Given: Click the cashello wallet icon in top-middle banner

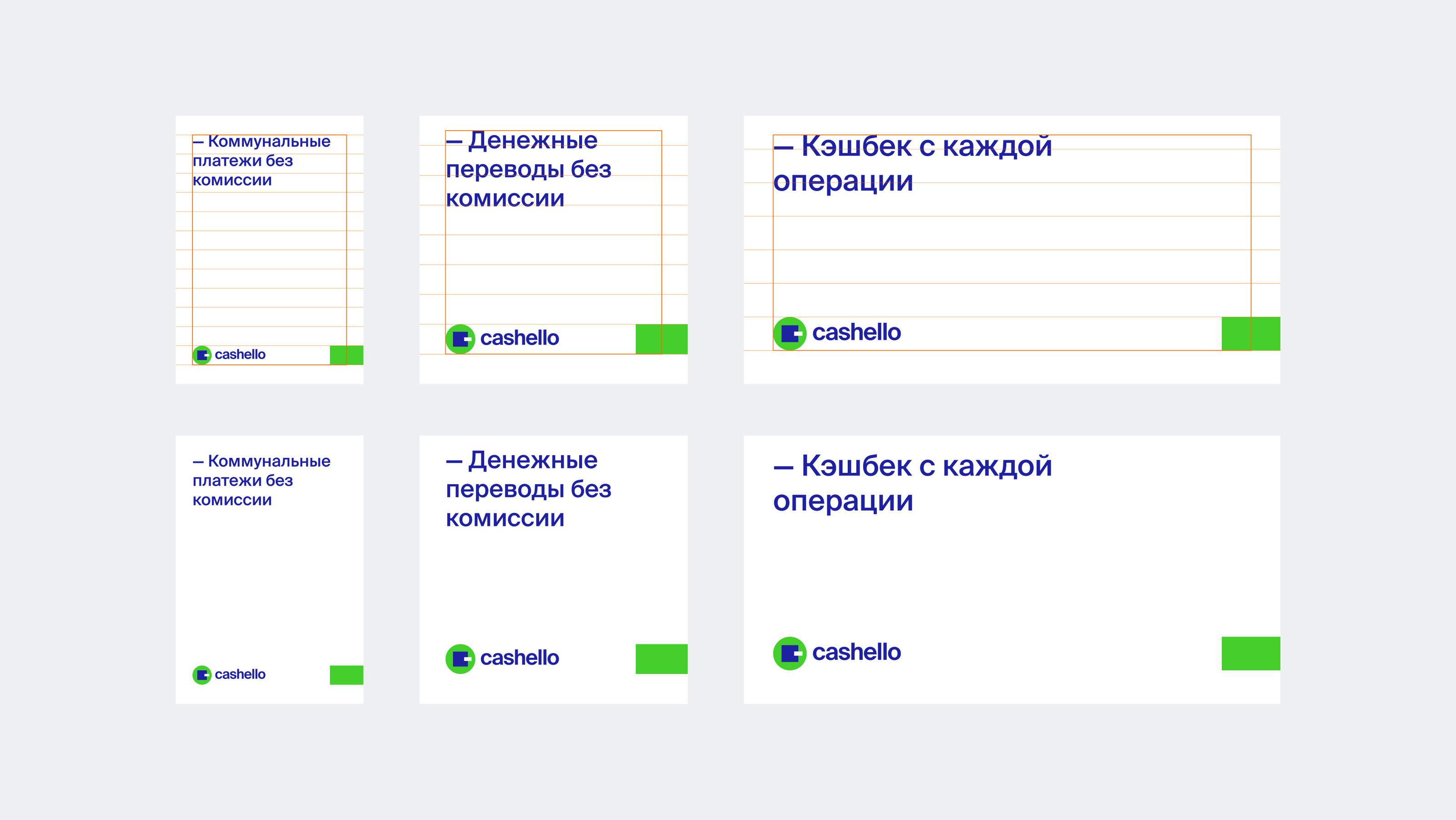Looking at the screenshot, I should click(460, 339).
